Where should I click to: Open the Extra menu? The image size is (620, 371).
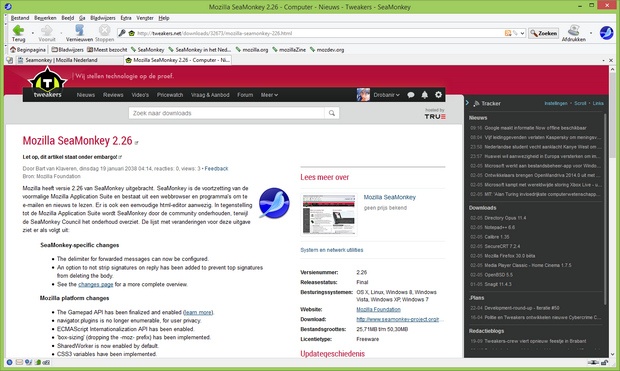[x=126, y=18]
